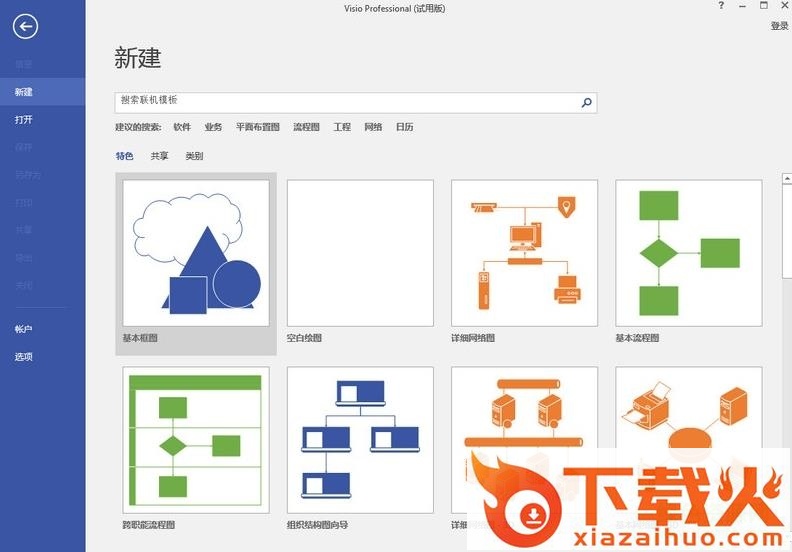
Task: Maximize the Visio window
Action: tap(764, 6)
